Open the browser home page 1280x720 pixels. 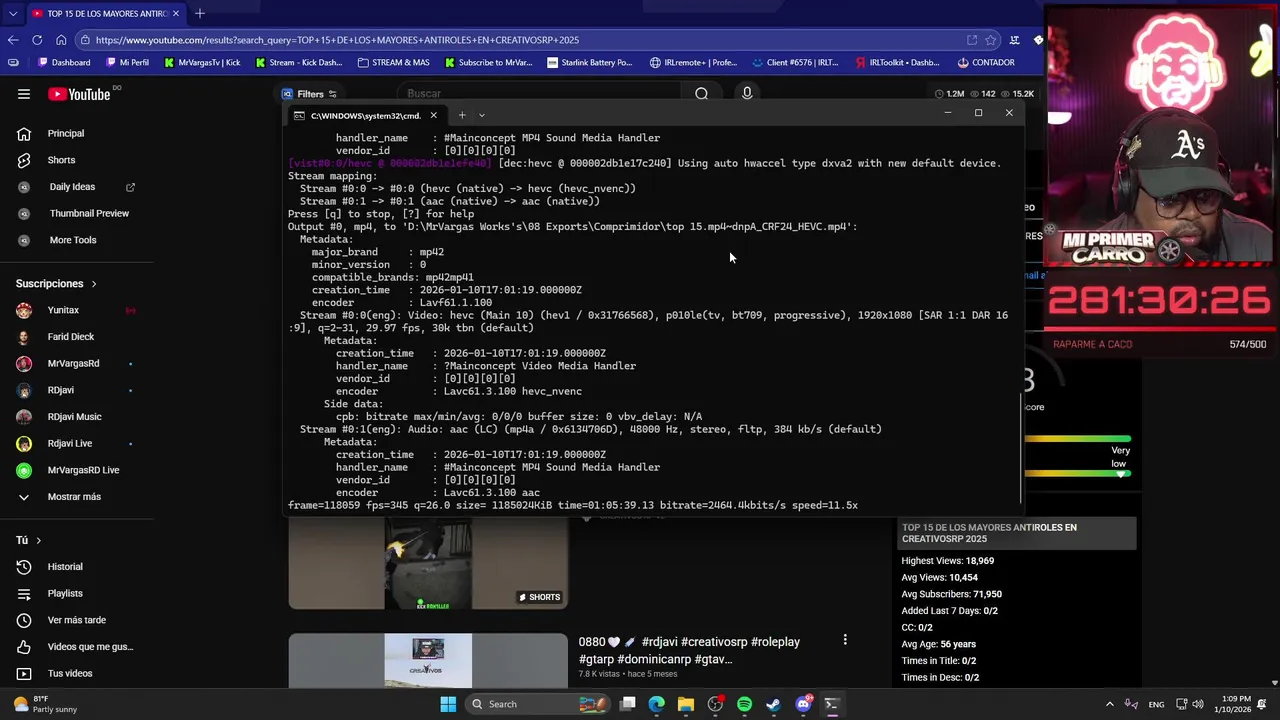[x=61, y=40]
